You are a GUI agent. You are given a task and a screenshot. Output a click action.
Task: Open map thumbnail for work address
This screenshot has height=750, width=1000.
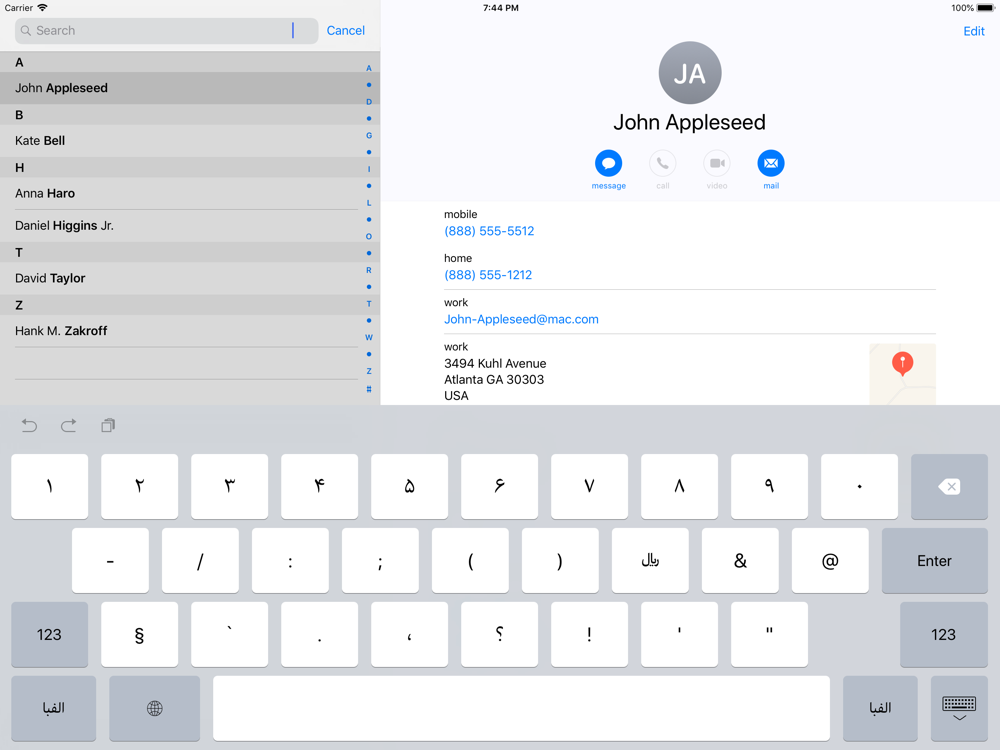(x=902, y=374)
